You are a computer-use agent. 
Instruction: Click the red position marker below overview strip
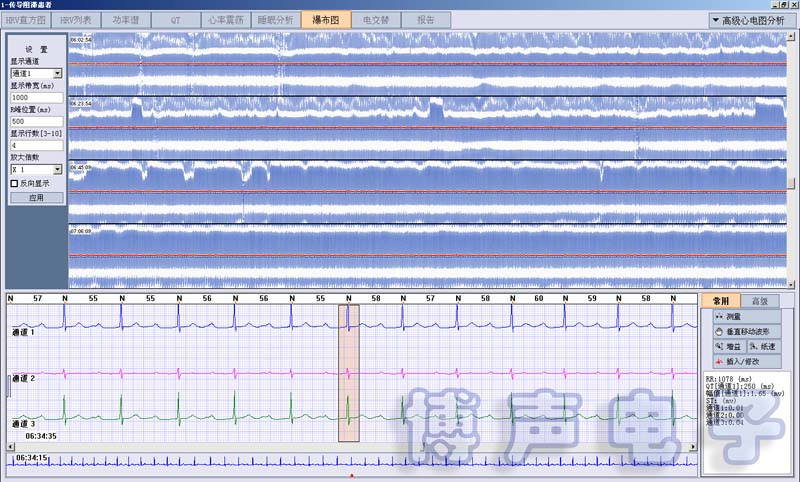pyautogui.click(x=352, y=476)
